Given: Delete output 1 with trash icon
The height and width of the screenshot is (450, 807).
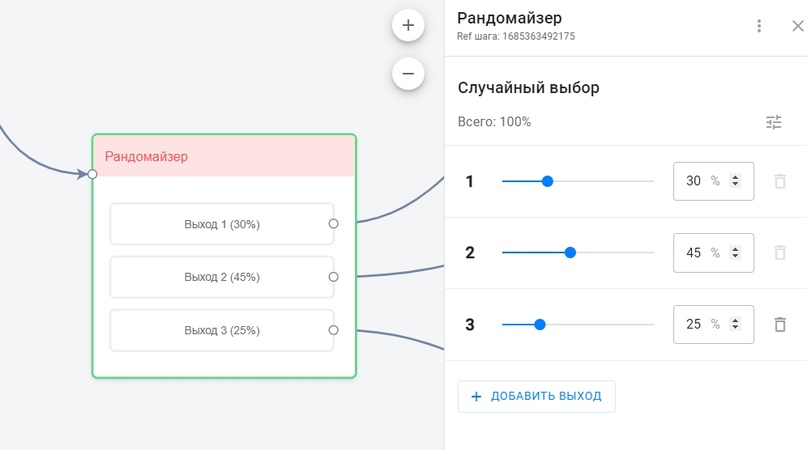Looking at the screenshot, I should (x=780, y=181).
